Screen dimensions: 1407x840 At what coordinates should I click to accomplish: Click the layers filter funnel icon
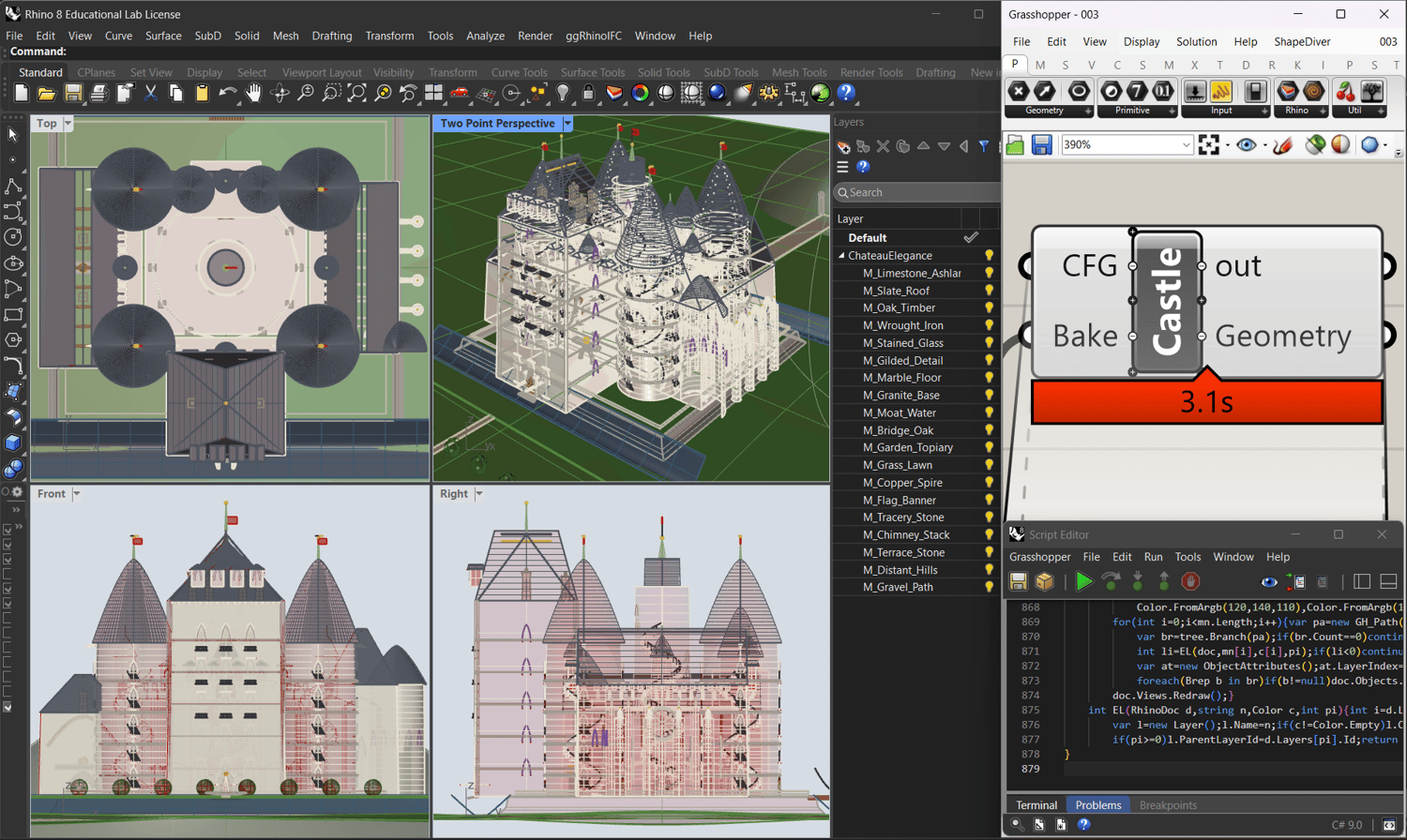point(983,146)
